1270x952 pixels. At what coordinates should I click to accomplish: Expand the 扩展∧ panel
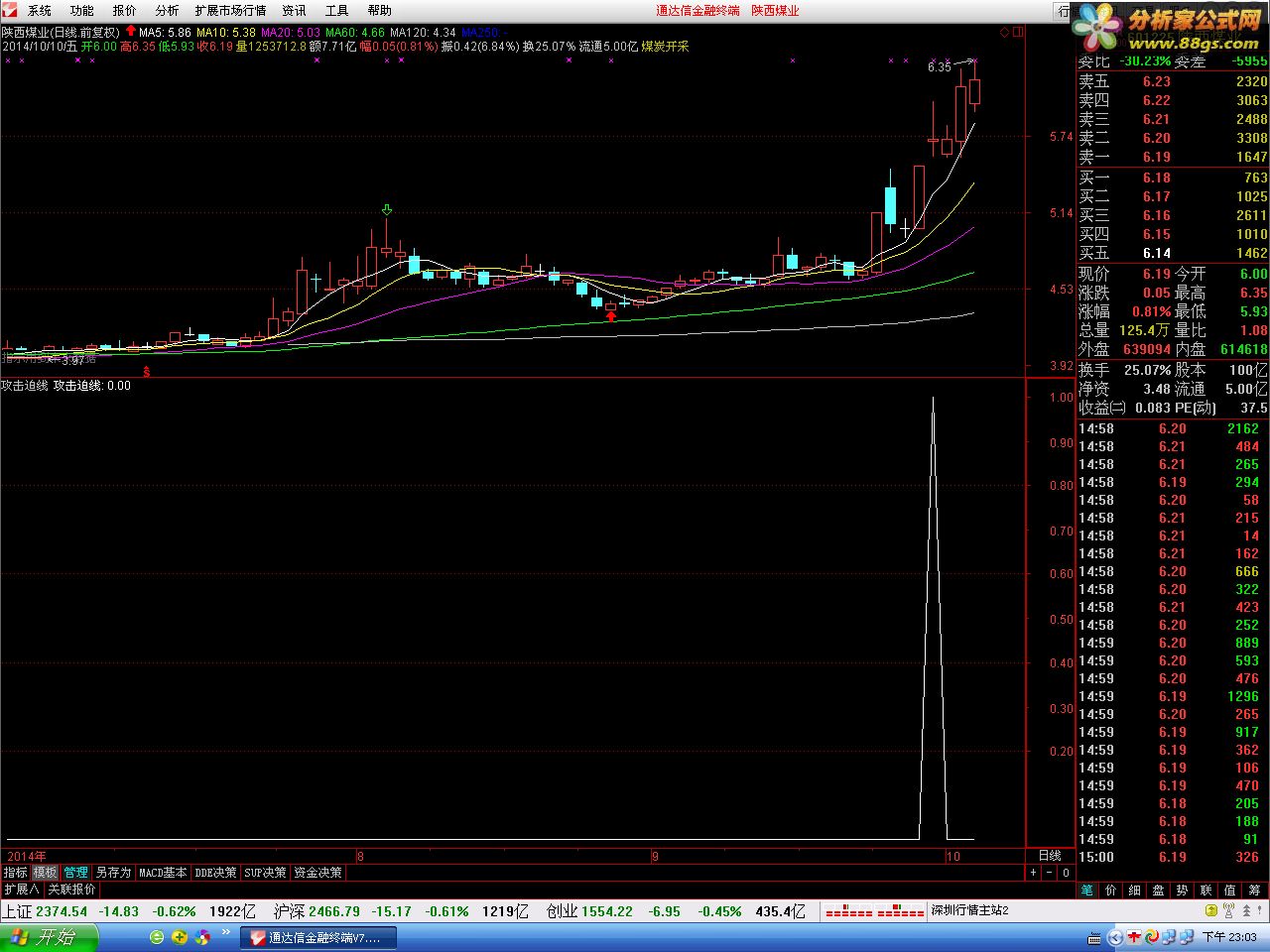click(x=22, y=890)
